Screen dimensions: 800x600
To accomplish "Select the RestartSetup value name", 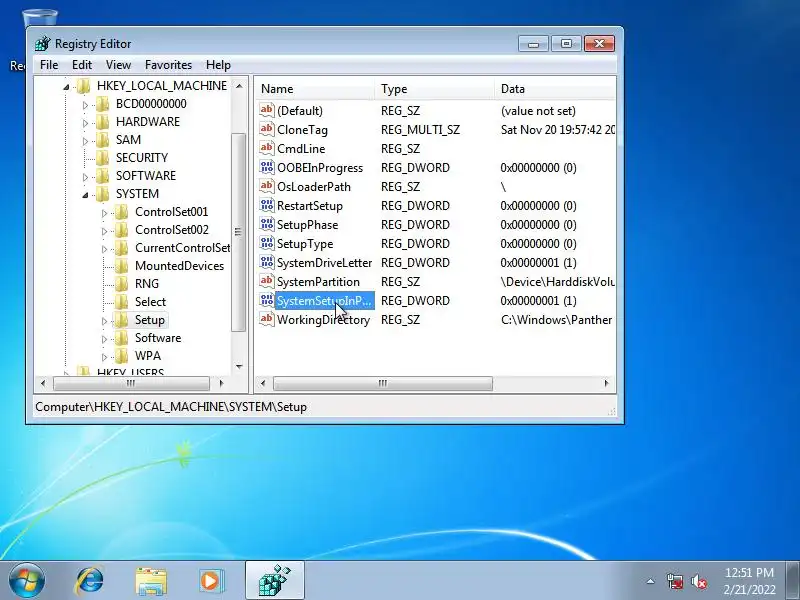I will tap(310, 206).
